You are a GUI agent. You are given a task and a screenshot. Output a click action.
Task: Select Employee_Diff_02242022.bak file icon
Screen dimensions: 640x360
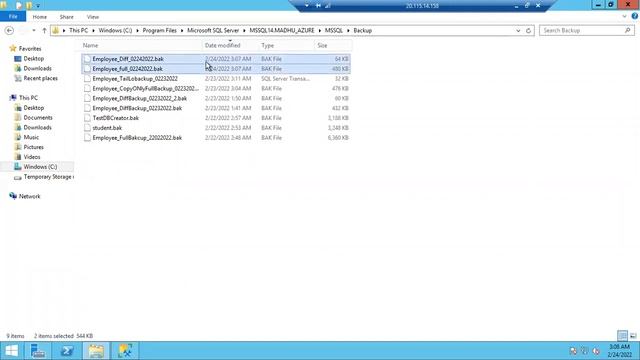click(x=87, y=59)
